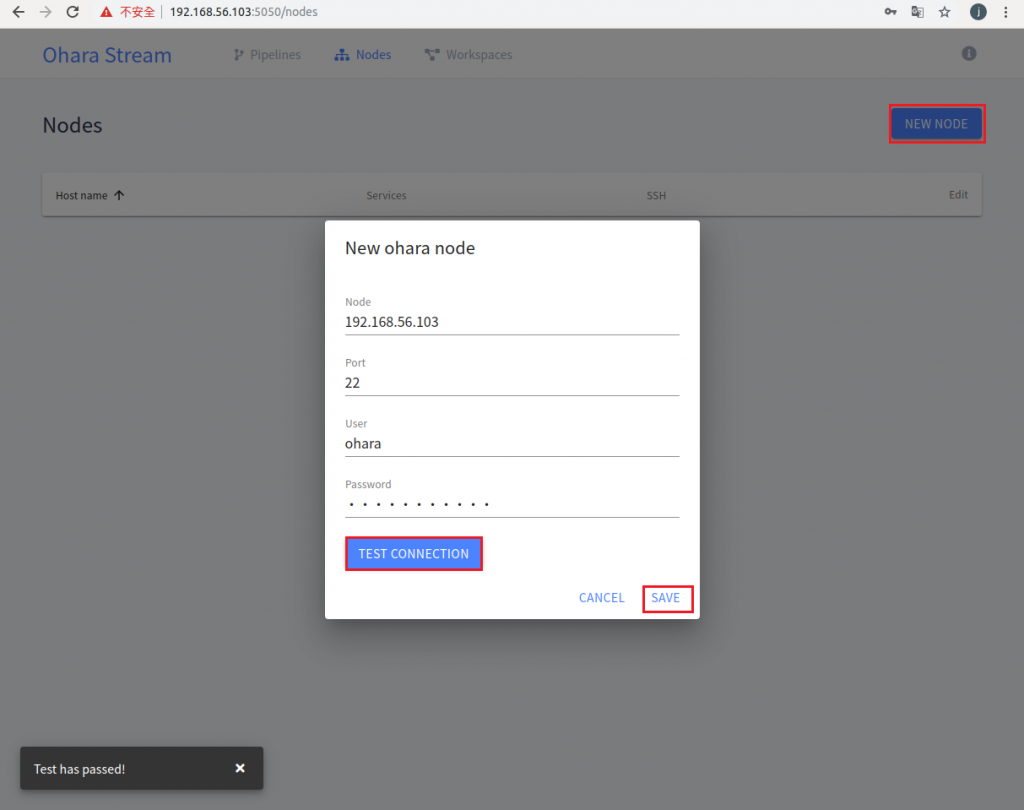Screen dimensions: 1024x810
Task: Reload the page with refresh icon
Action: click(x=72, y=12)
